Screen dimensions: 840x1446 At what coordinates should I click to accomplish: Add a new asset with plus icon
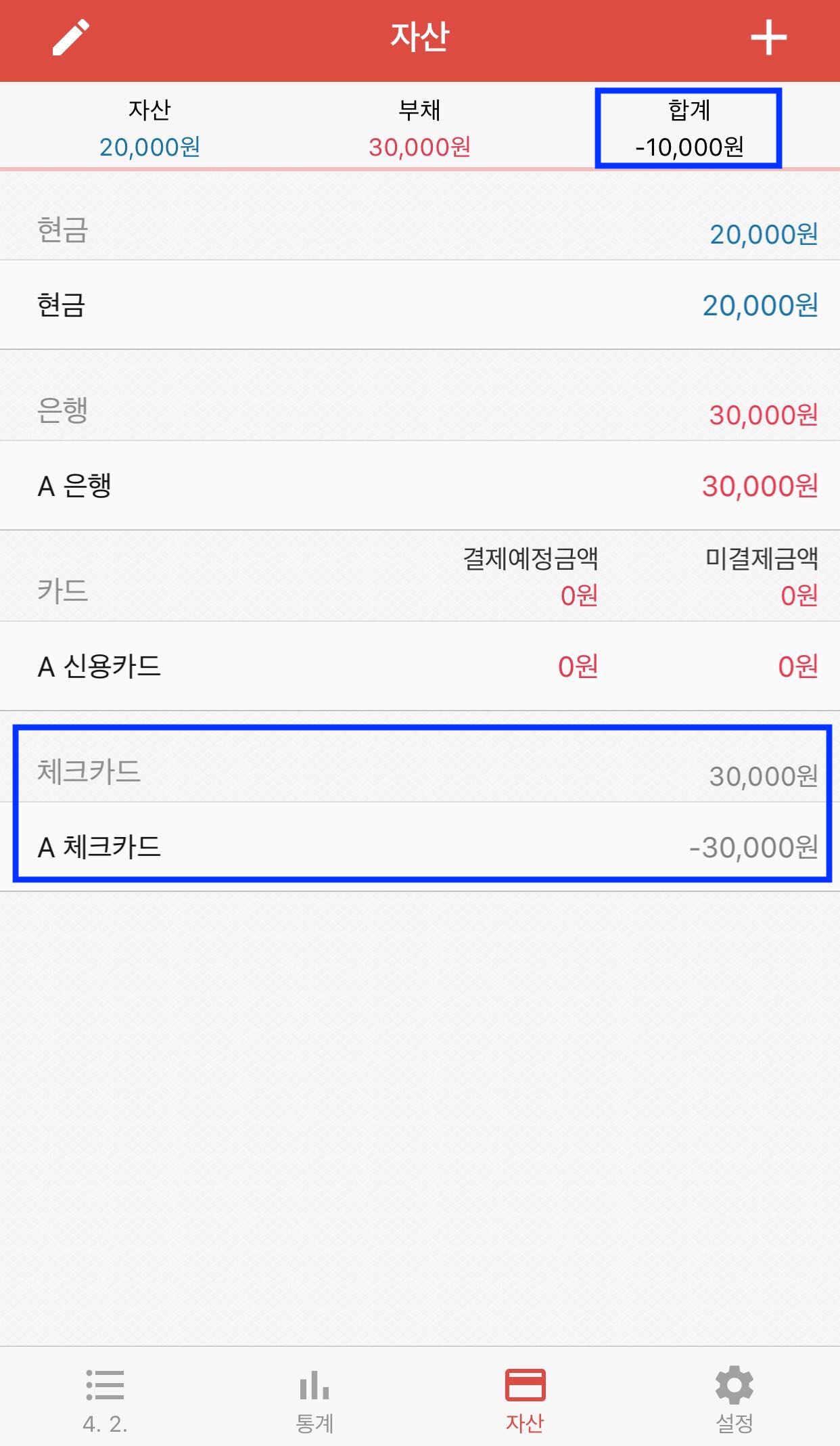pos(769,38)
